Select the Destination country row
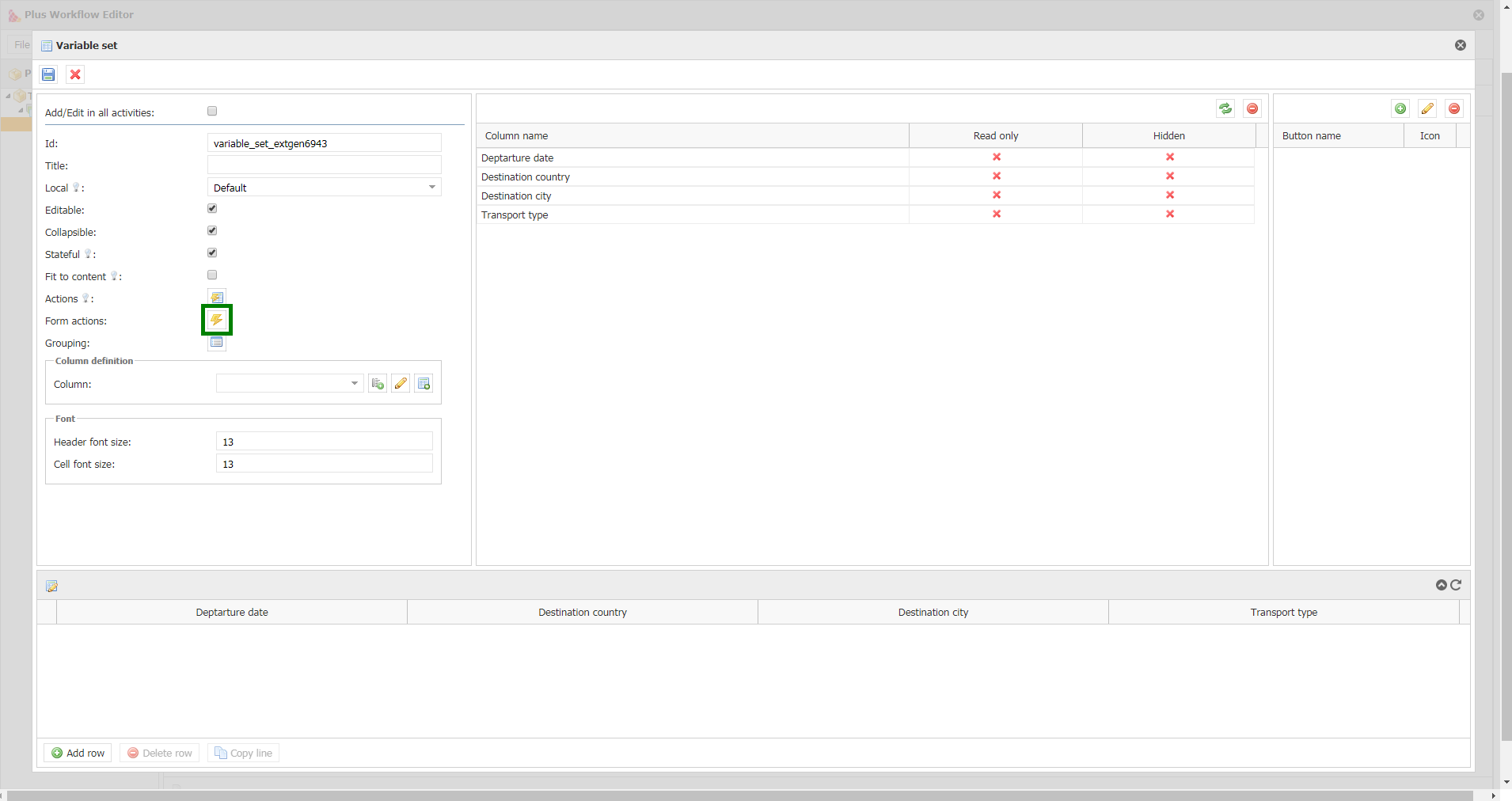This screenshot has height=801, width=1512. pyautogui.click(x=692, y=177)
